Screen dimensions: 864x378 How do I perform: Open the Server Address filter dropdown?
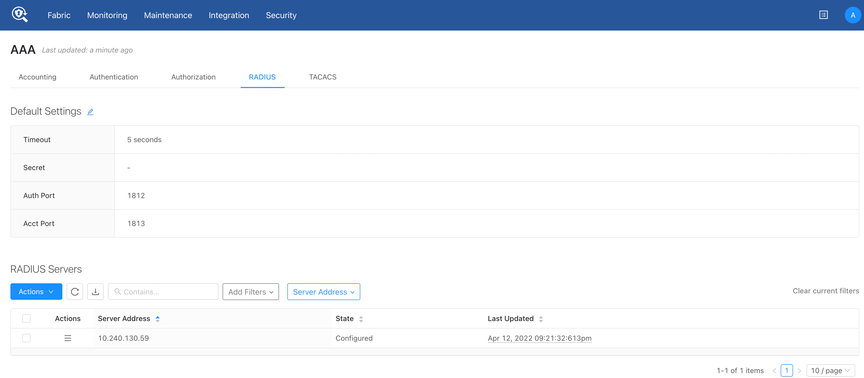click(323, 292)
